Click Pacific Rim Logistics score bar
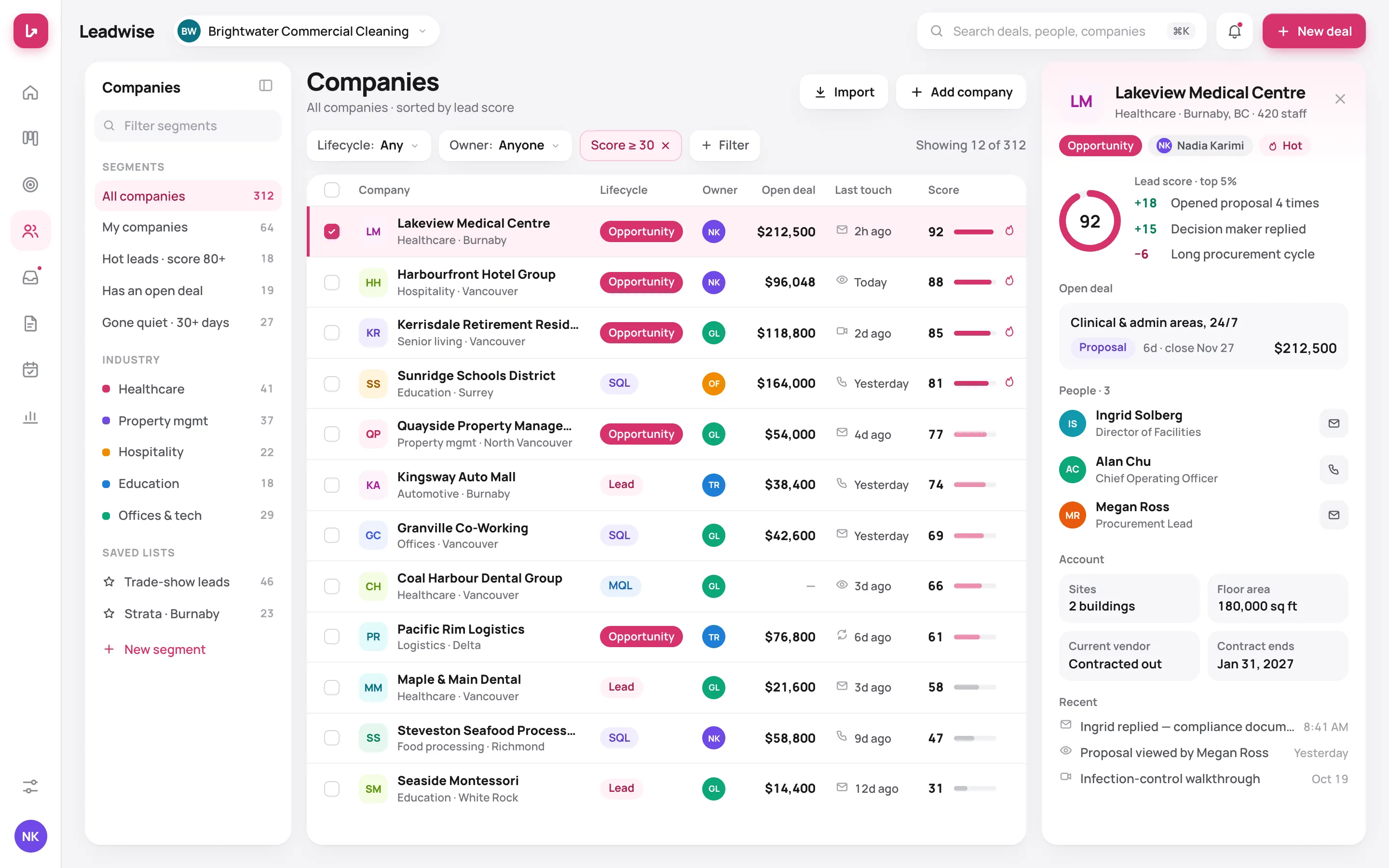The height and width of the screenshot is (868, 1389). [975, 637]
